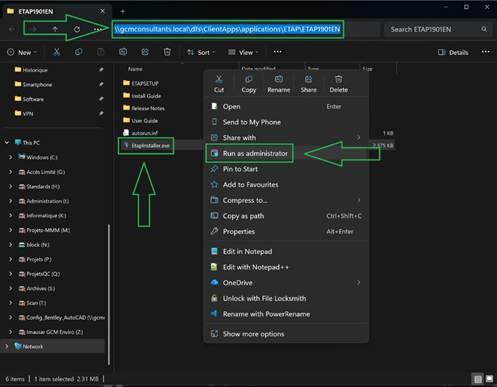
Task: Open the View dropdown
Action: pyautogui.click(x=243, y=52)
